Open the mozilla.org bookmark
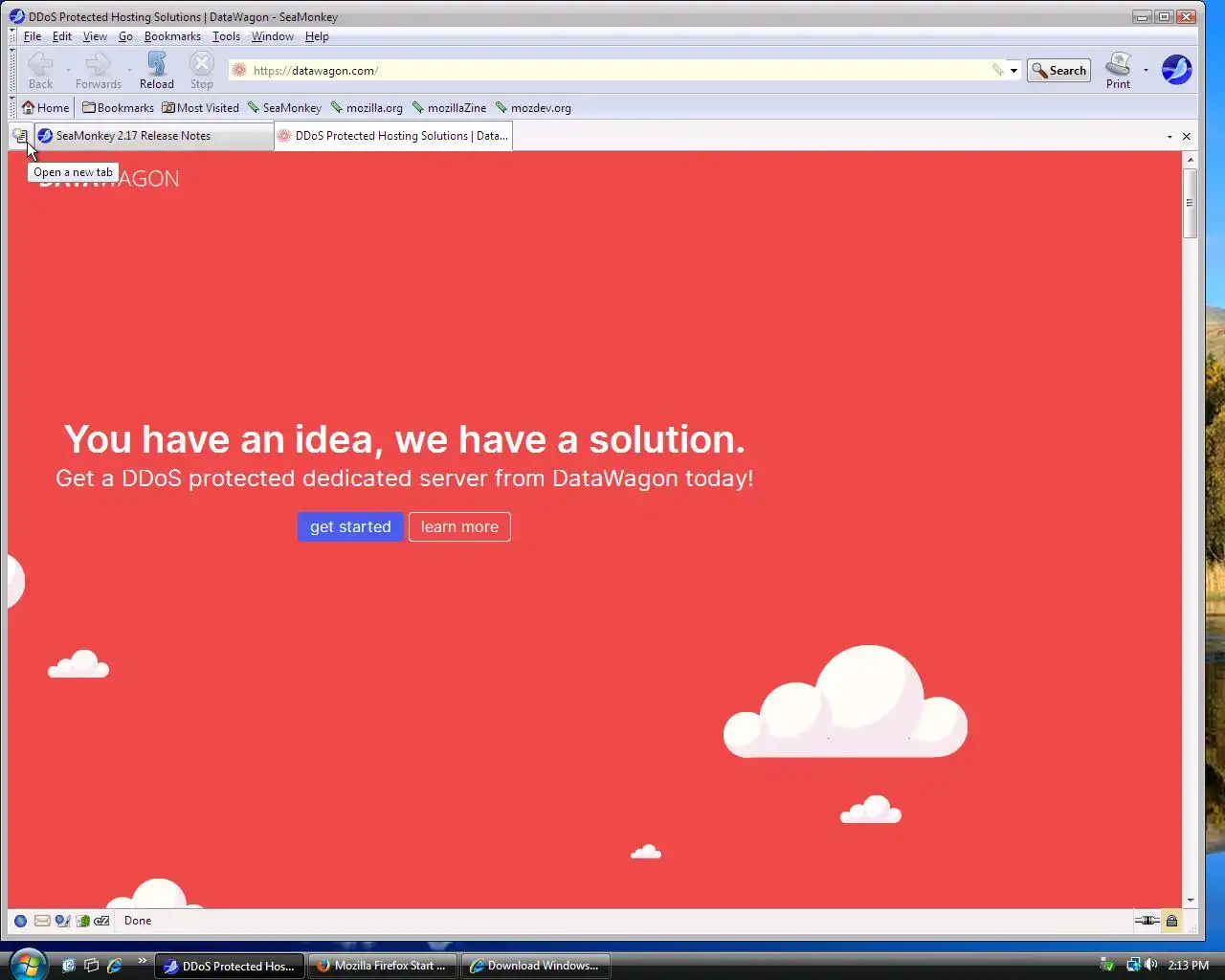Image resolution: width=1225 pixels, height=980 pixels. pos(367,107)
